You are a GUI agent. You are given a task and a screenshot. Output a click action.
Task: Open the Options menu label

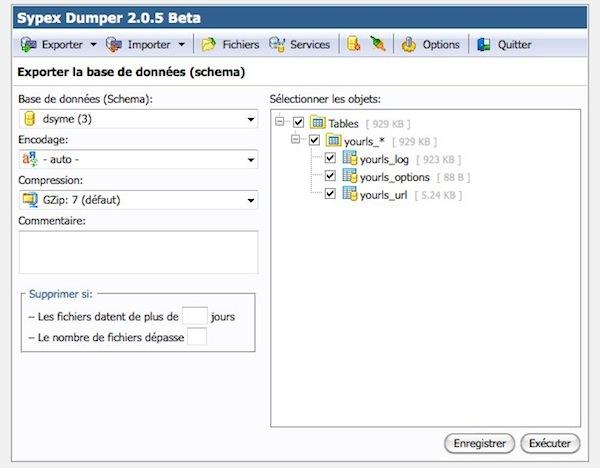441,45
